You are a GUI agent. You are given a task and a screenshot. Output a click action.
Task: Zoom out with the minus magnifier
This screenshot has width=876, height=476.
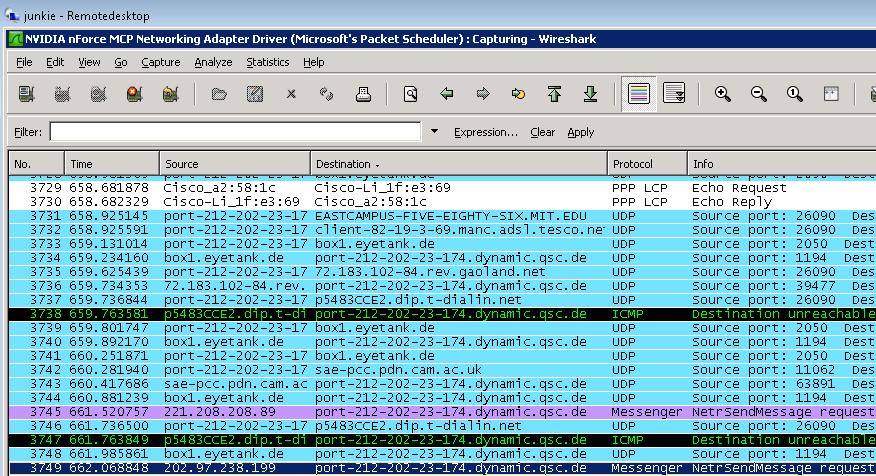tap(759, 94)
